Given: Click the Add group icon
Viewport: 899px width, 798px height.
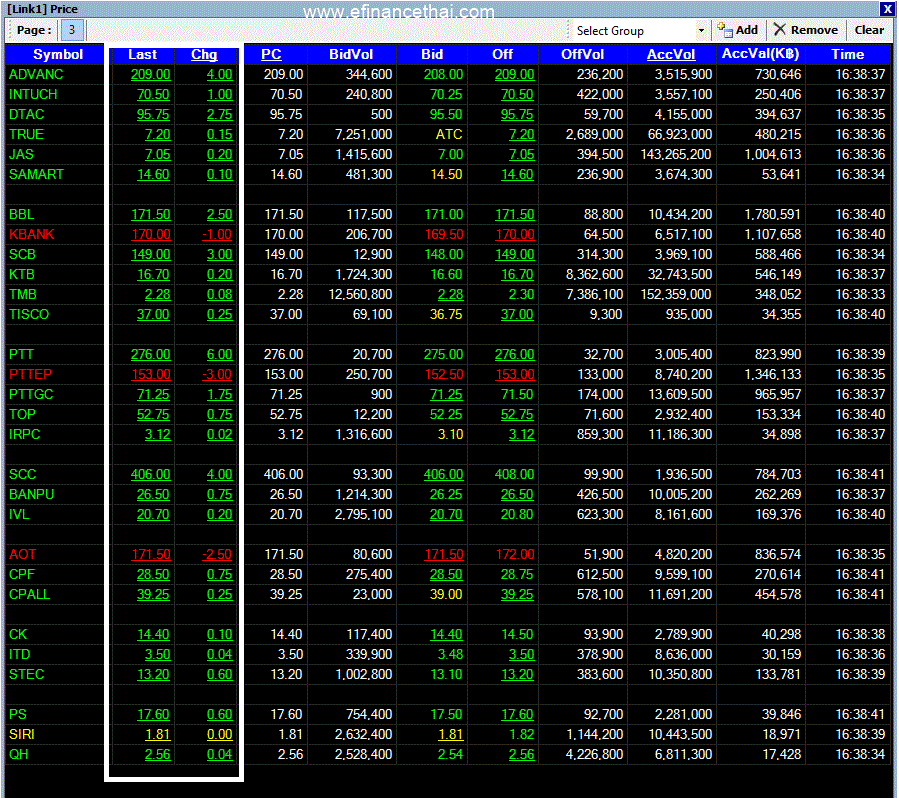Looking at the screenshot, I should tap(724, 30).
